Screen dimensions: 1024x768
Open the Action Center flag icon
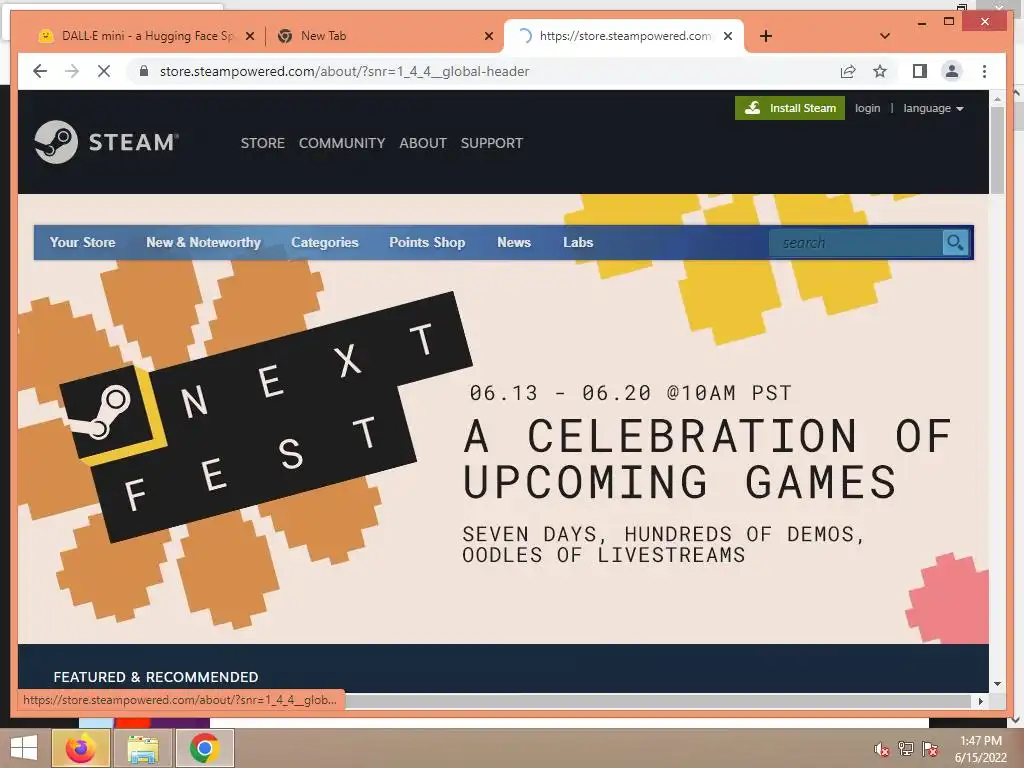[930, 749]
